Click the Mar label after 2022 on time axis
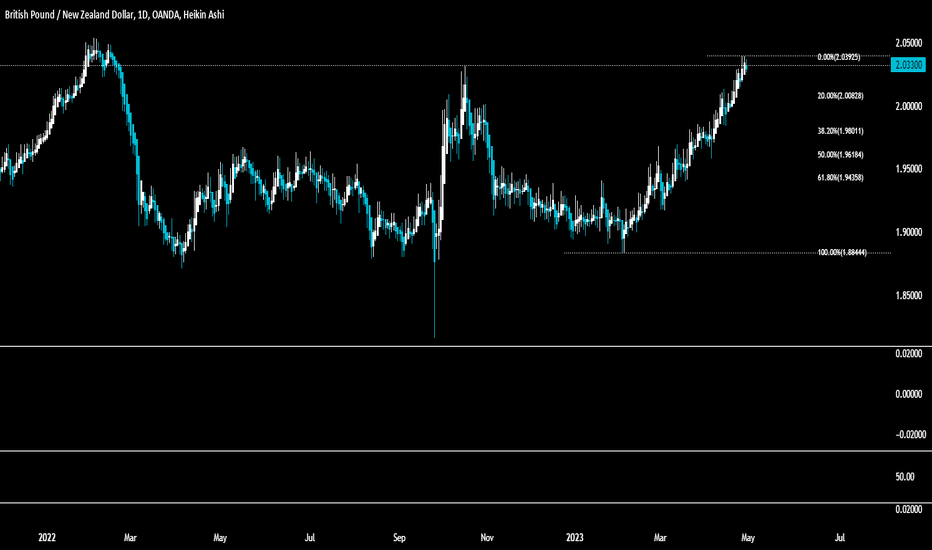Image resolution: width=932 pixels, height=550 pixels. pos(130,538)
